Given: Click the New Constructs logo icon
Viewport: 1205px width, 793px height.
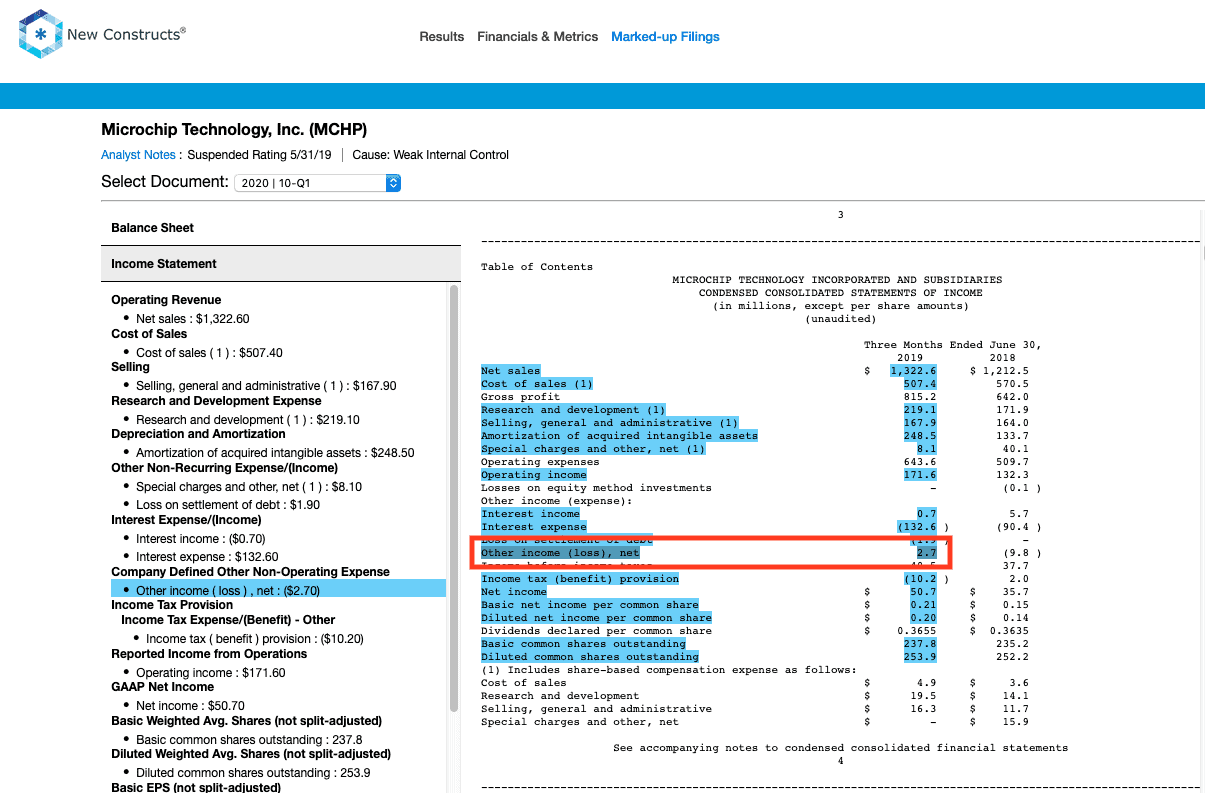Looking at the screenshot, I should 40,35.
